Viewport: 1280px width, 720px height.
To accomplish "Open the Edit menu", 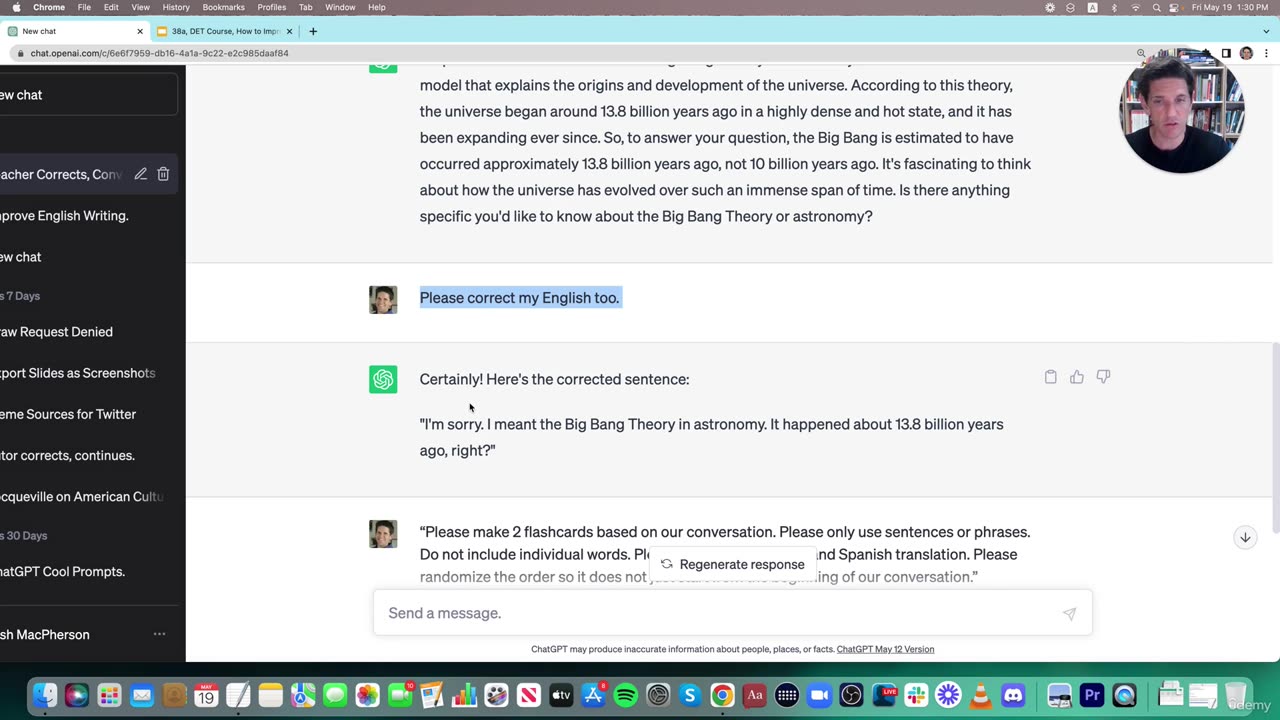I will [x=111, y=7].
